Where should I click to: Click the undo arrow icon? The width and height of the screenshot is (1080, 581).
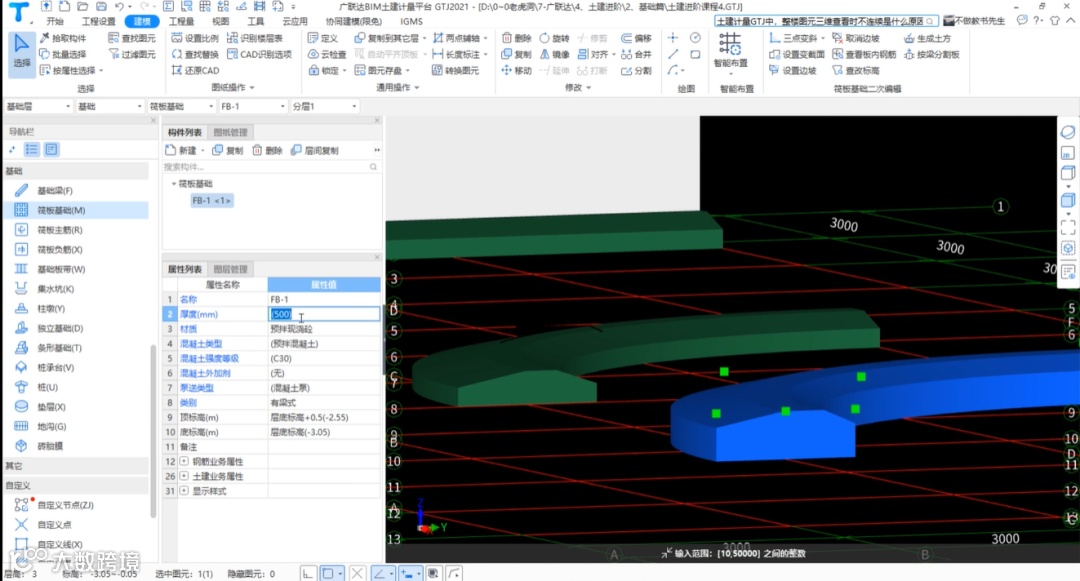coord(119,6)
